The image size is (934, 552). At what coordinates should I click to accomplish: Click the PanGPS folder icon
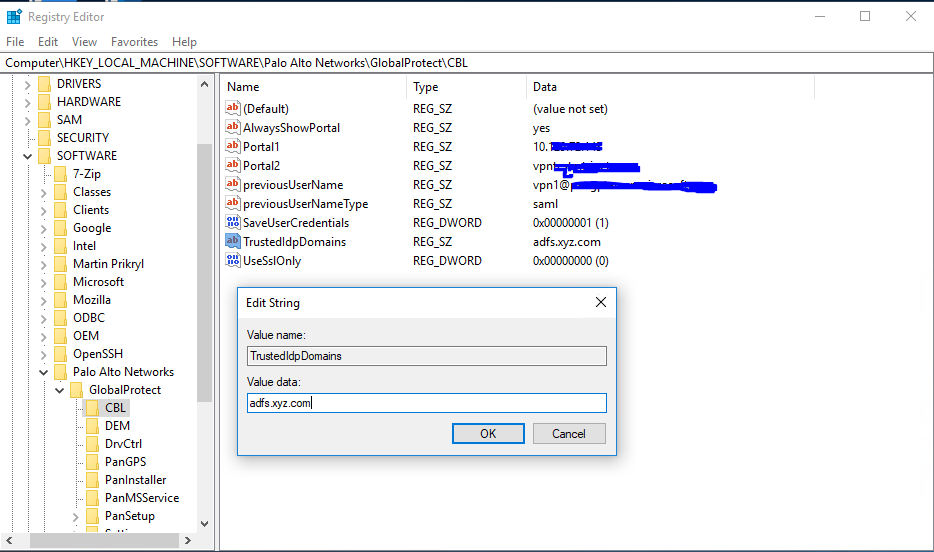click(92, 462)
